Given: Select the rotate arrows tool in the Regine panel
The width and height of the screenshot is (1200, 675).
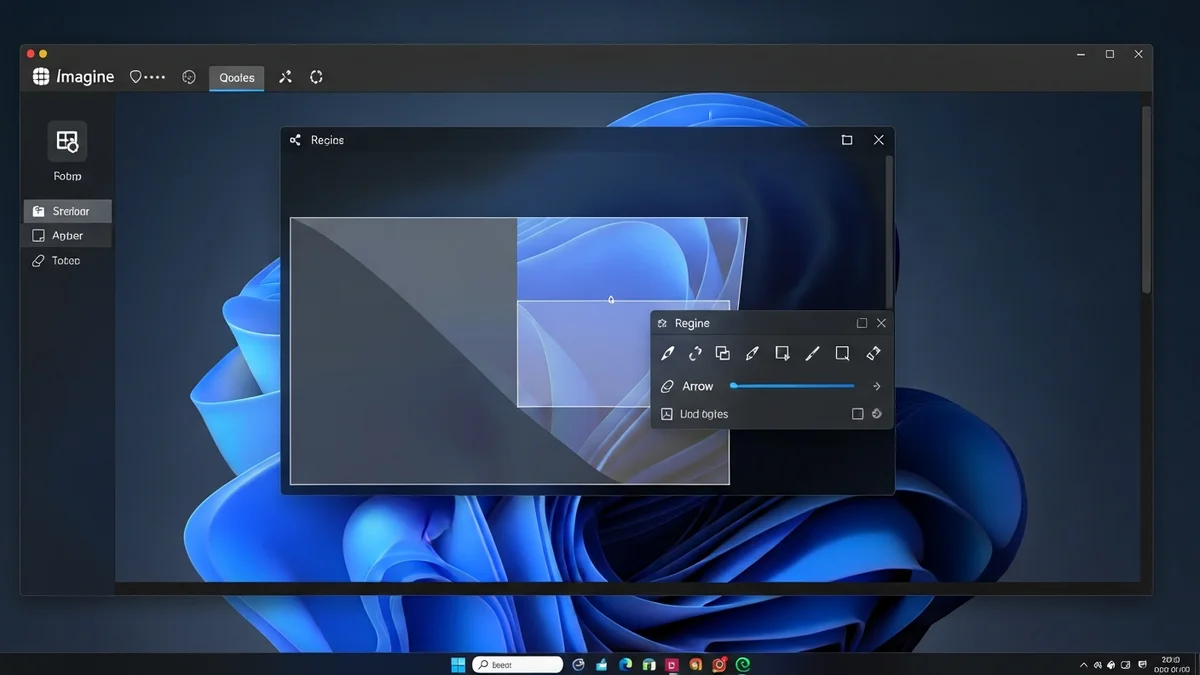Looking at the screenshot, I should coord(695,353).
